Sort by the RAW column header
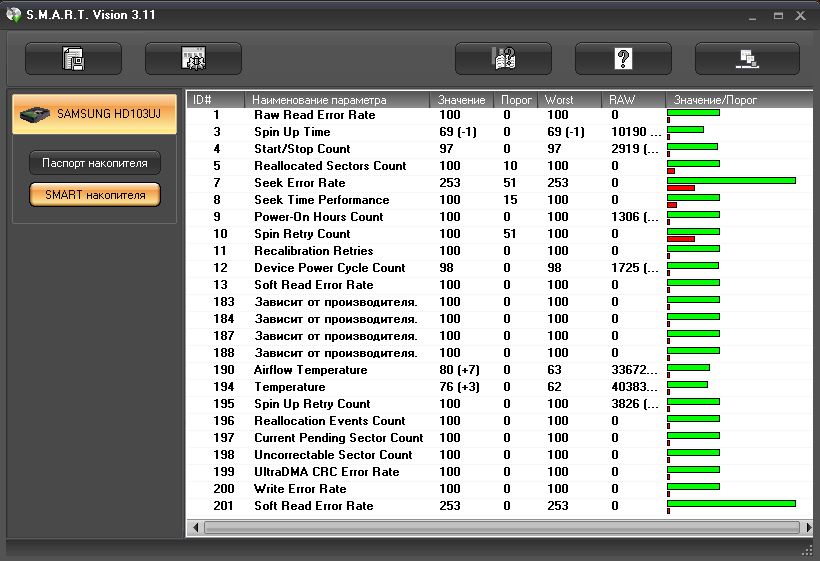The image size is (820, 561). [x=633, y=99]
